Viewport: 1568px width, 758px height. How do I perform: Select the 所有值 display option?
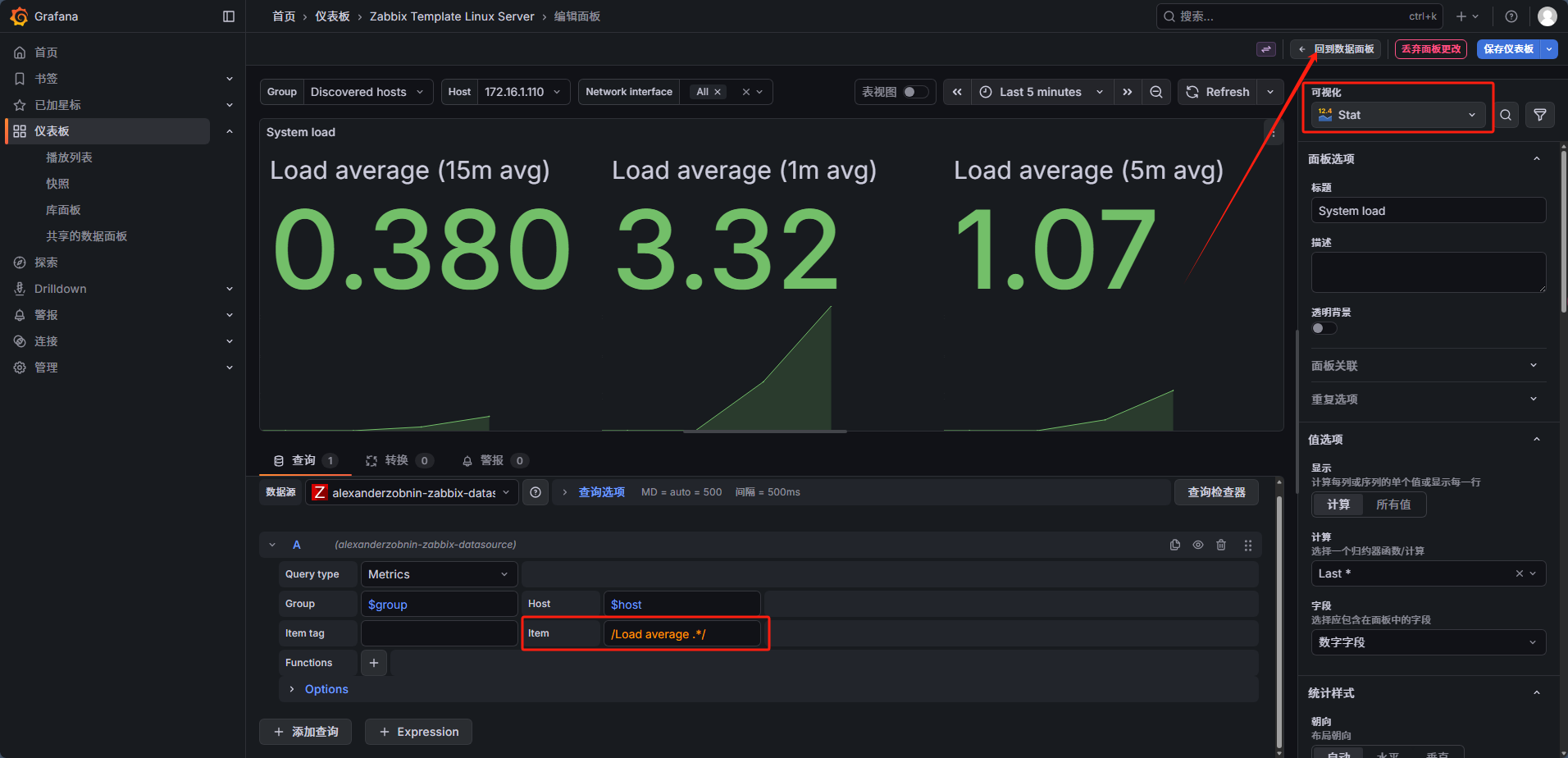(x=1393, y=505)
